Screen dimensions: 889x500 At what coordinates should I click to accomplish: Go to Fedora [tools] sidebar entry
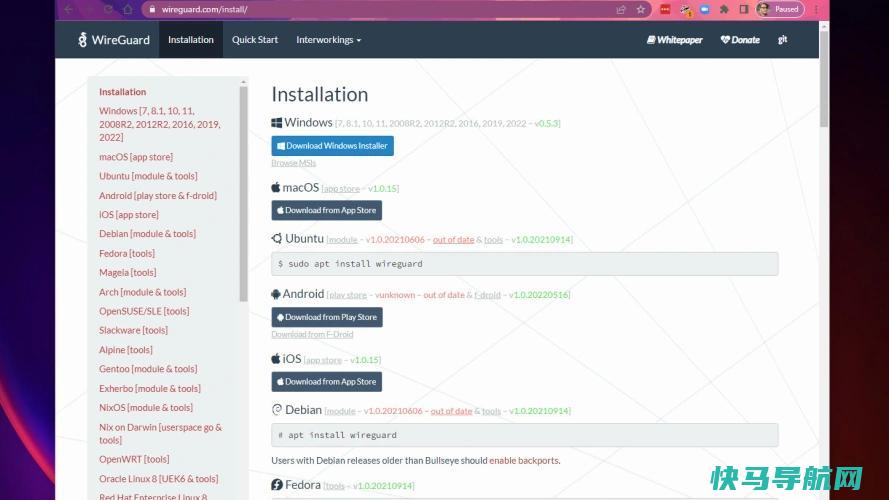tap(127, 253)
